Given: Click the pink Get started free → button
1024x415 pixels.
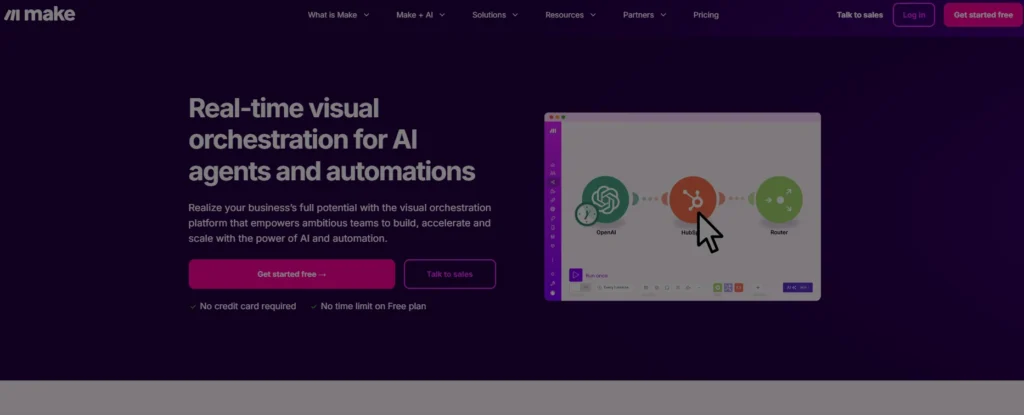Looking at the screenshot, I should coord(292,274).
